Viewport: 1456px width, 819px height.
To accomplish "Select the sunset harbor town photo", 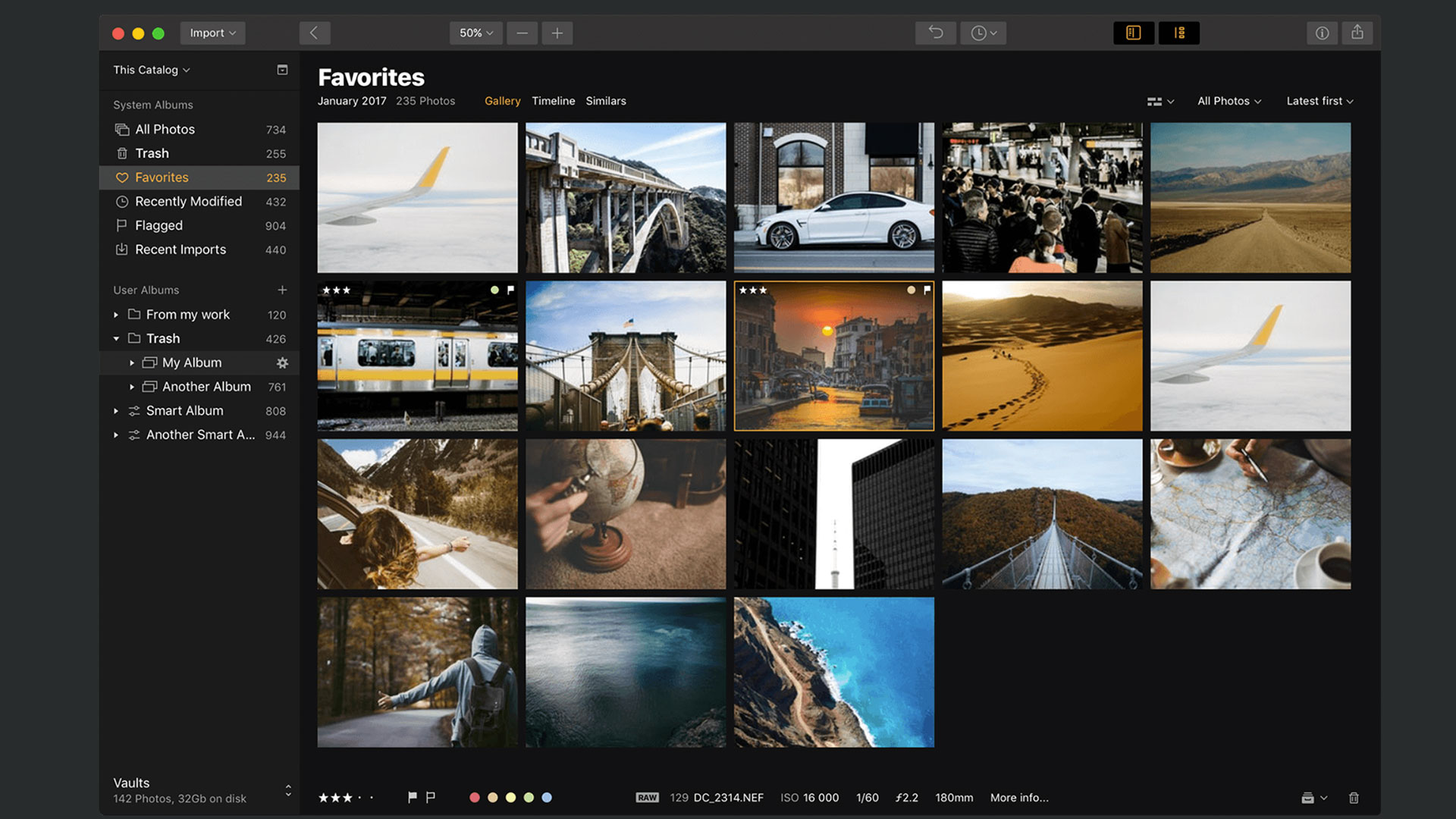I will tap(833, 356).
